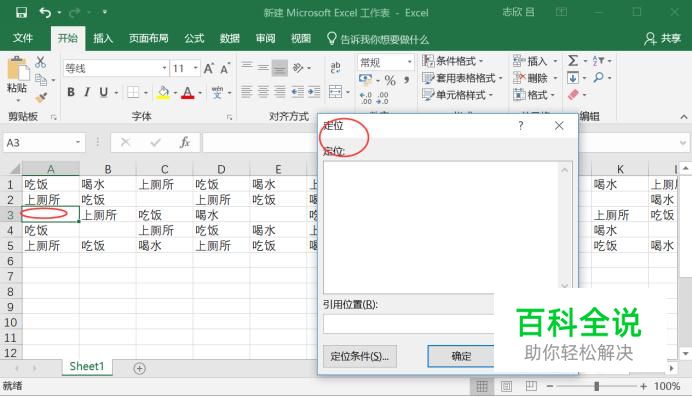Click the phonetic guide wén icon
Viewport: 692px width, 397px height.
pos(217,92)
